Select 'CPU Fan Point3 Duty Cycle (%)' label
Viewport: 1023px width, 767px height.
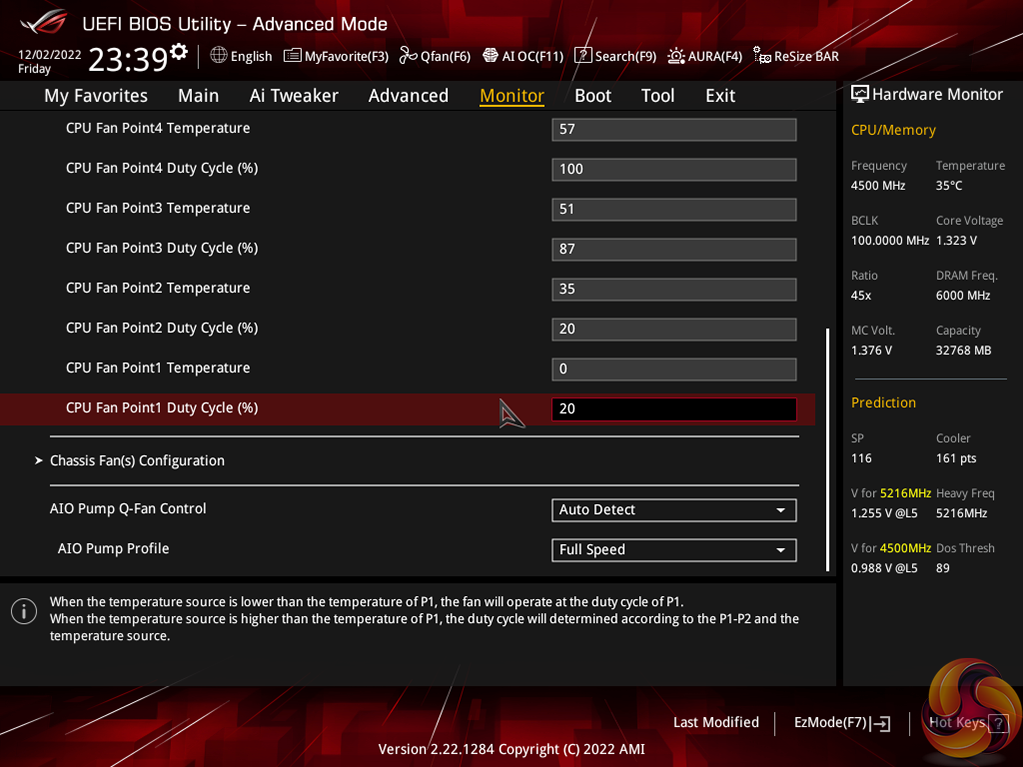point(162,248)
